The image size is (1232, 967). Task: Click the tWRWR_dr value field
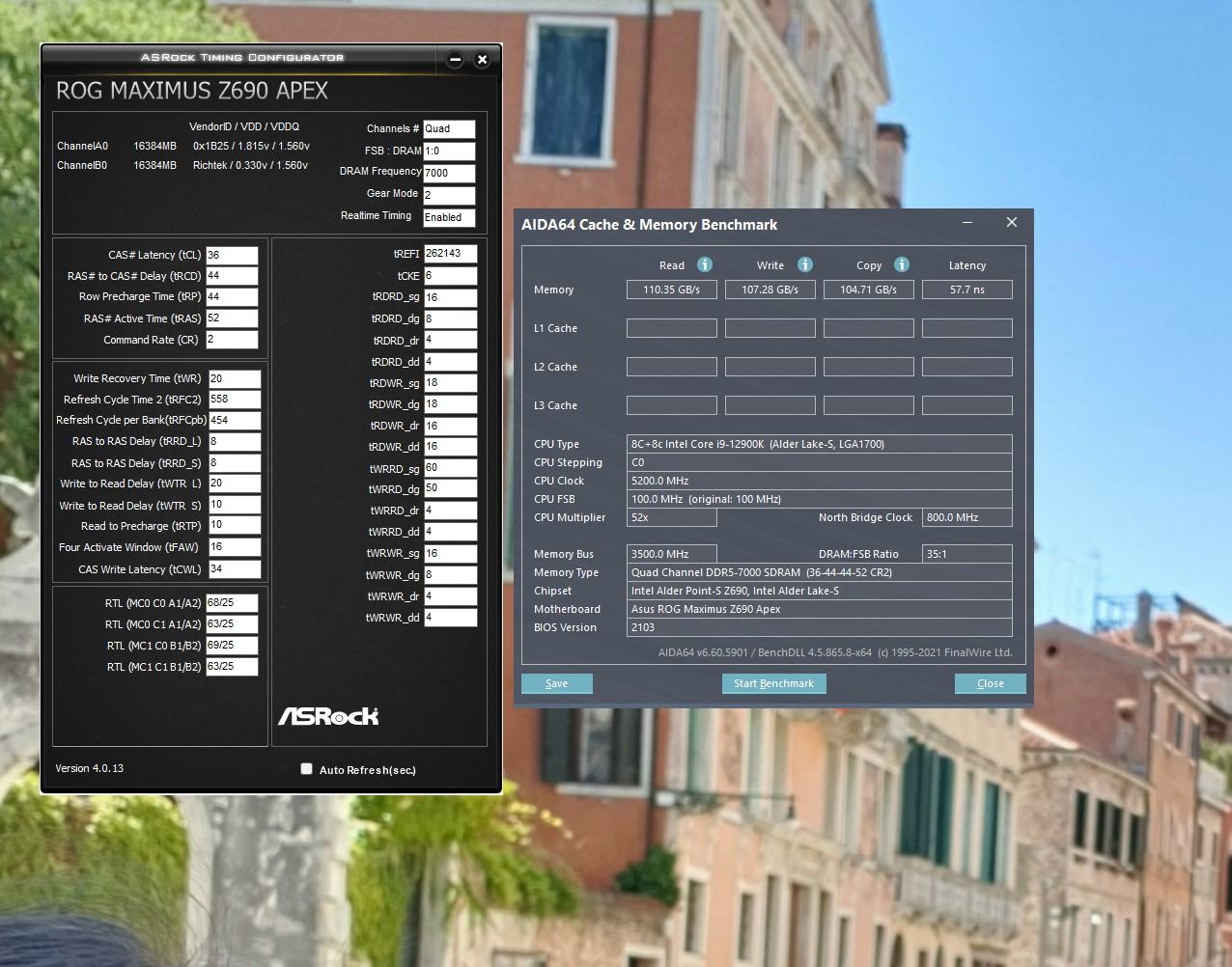coord(450,596)
